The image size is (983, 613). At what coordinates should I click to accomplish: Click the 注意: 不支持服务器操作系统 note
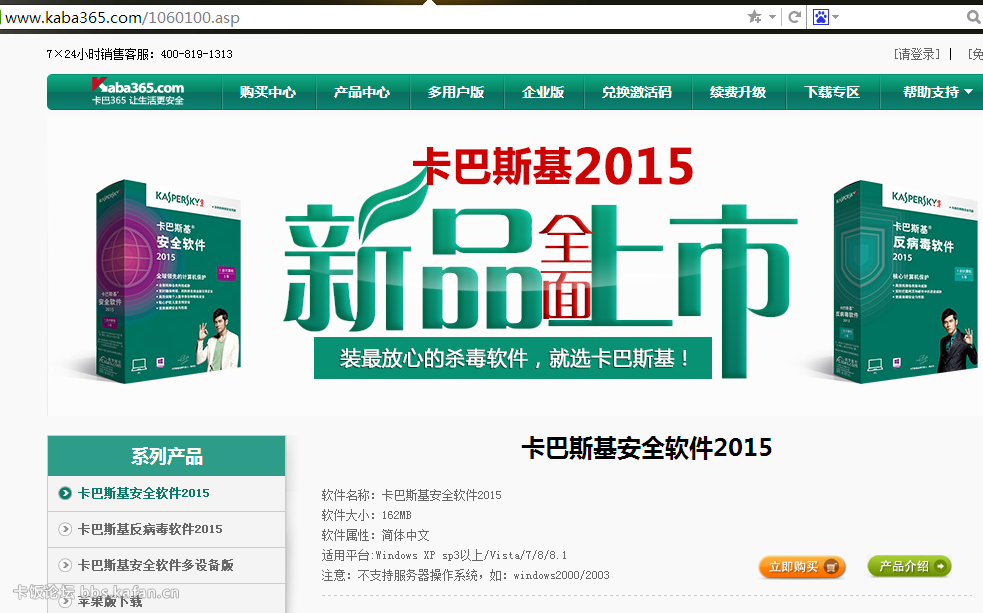click(465, 575)
